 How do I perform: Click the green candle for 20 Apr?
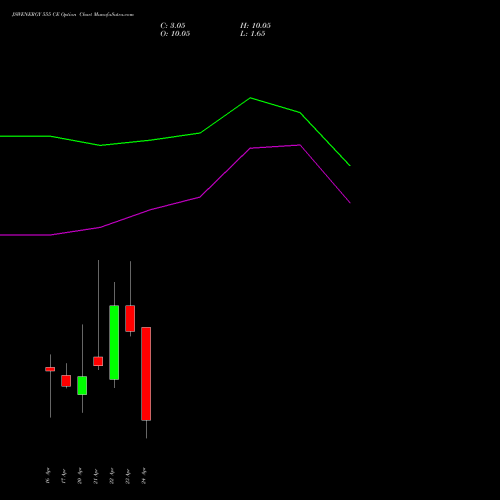click(x=82, y=385)
